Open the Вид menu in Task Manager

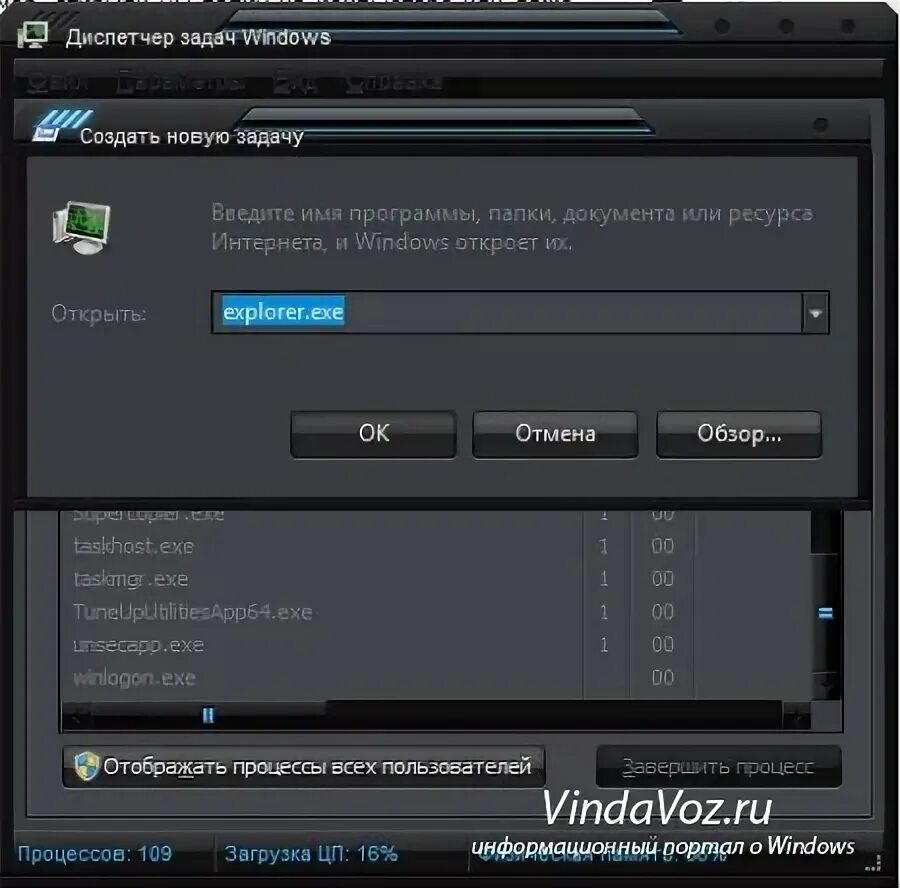[x=295, y=83]
